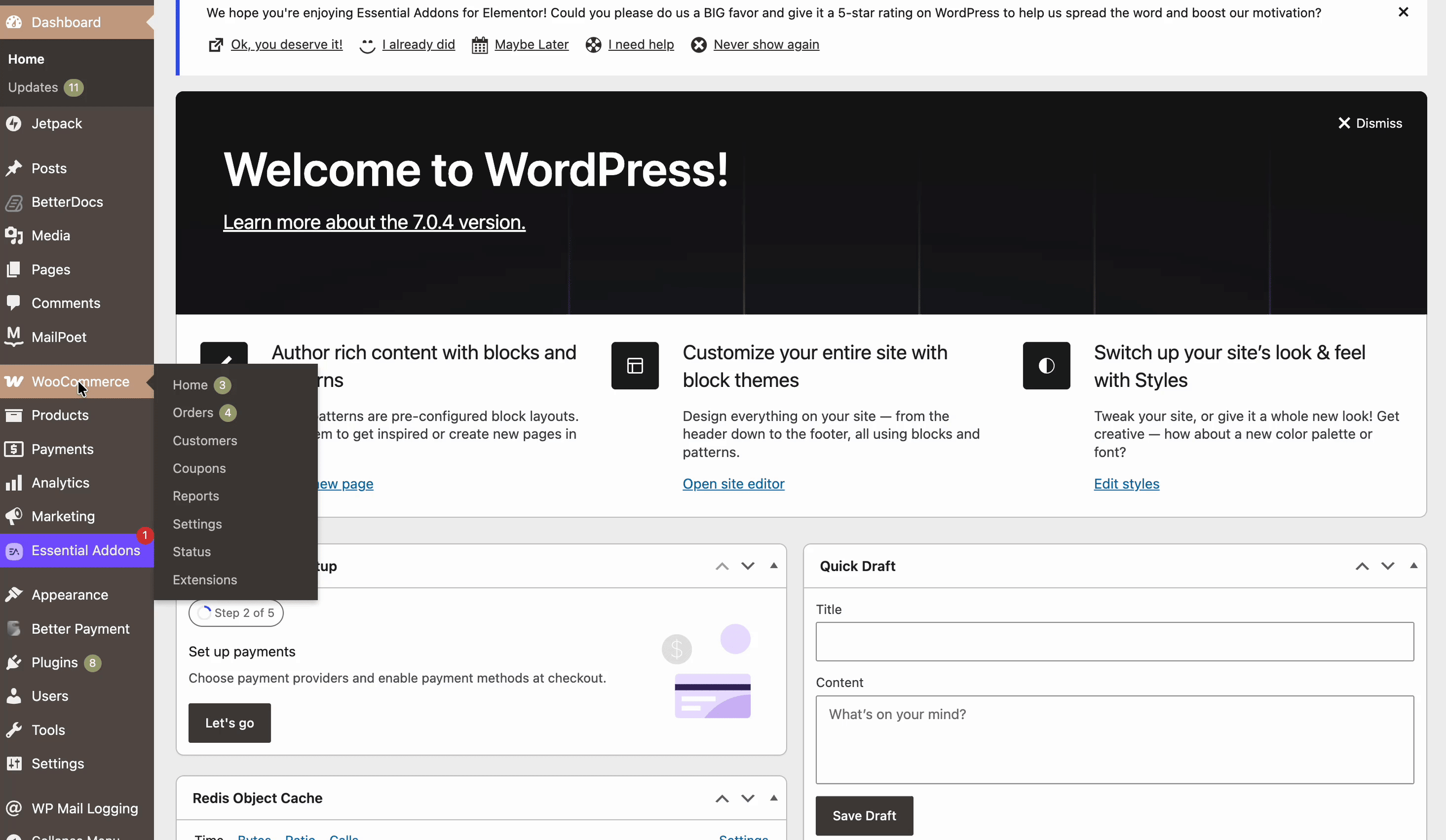Click the Products archive icon
Image resolution: width=1446 pixels, height=840 pixels.
(x=14, y=415)
